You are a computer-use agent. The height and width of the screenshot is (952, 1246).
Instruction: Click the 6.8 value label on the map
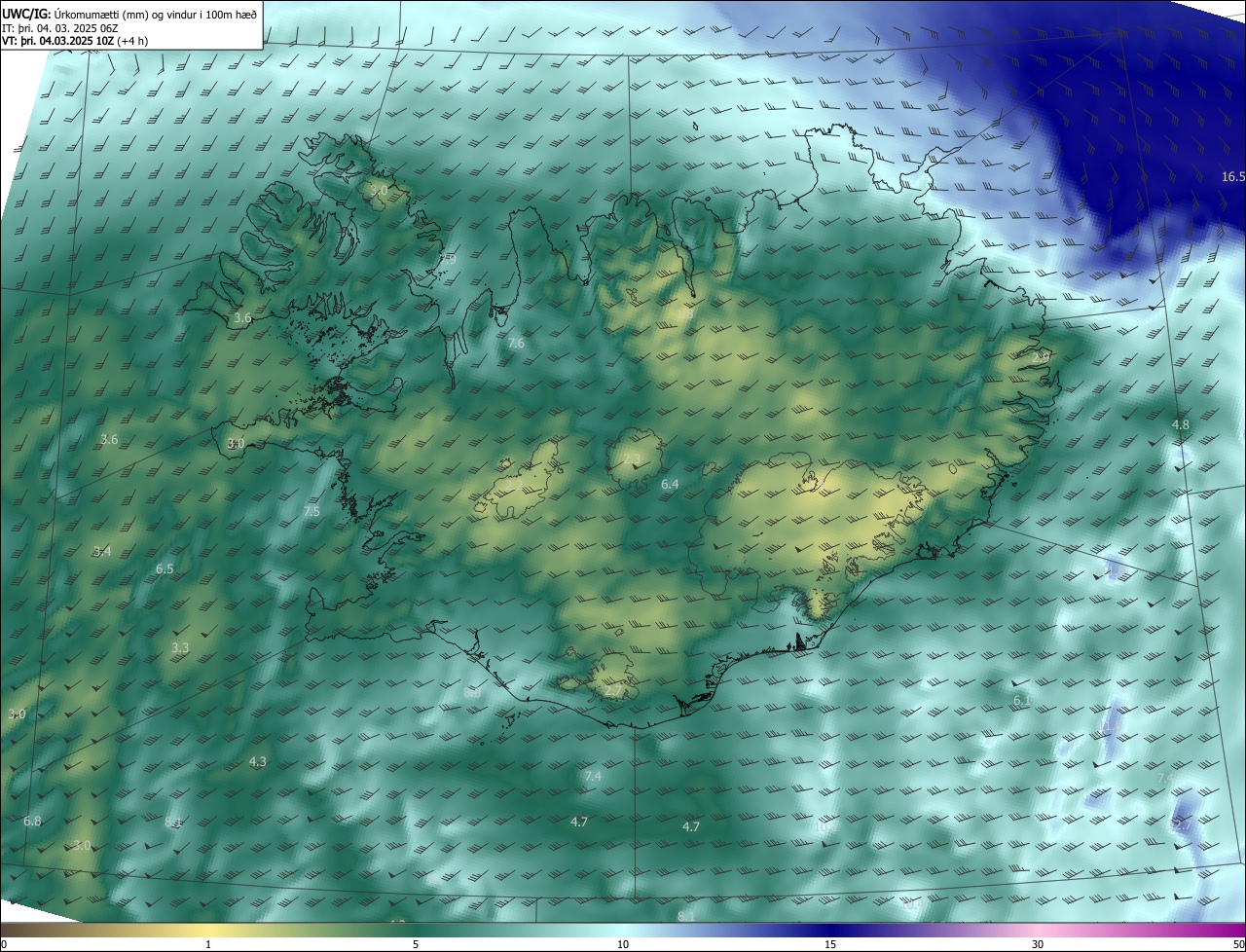click(32, 821)
